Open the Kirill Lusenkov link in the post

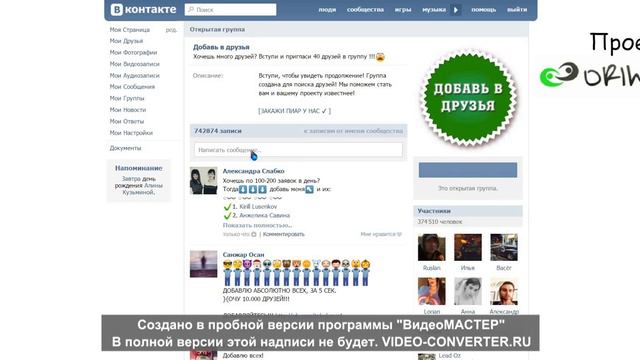pyautogui.click(x=258, y=207)
